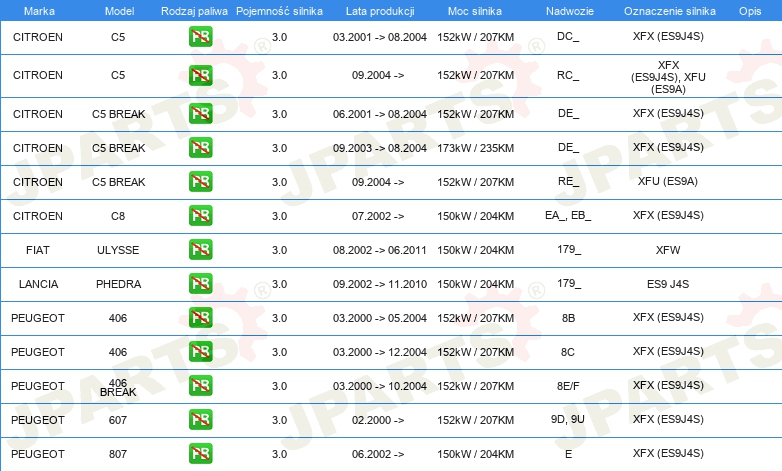Click fuel icon in PEUGEOT 406 8C row
782x471 pixels.
click(x=200, y=351)
